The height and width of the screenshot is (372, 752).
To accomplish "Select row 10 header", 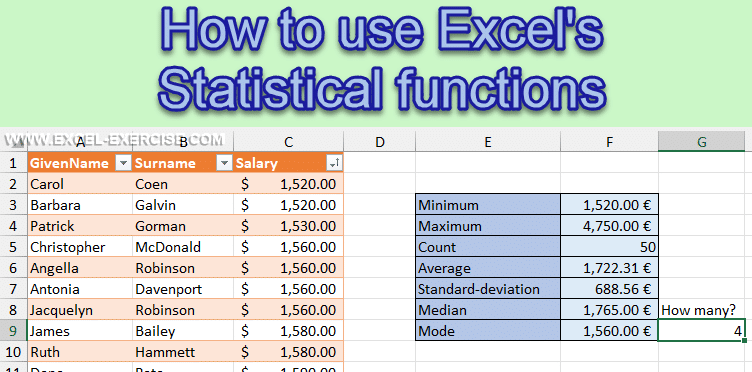I will 13,352.
